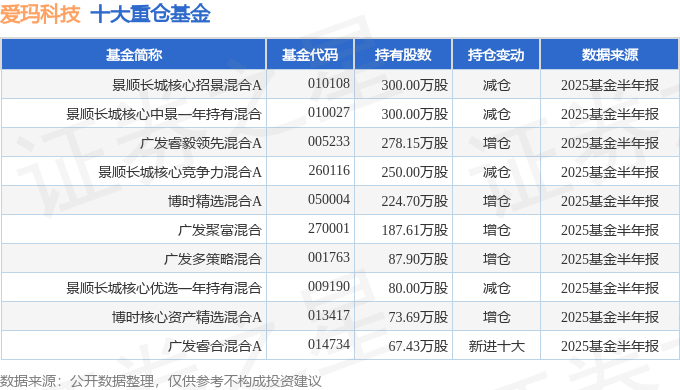Click the 十大重仓基金 heading
680x390 pixels.
[150, 14]
